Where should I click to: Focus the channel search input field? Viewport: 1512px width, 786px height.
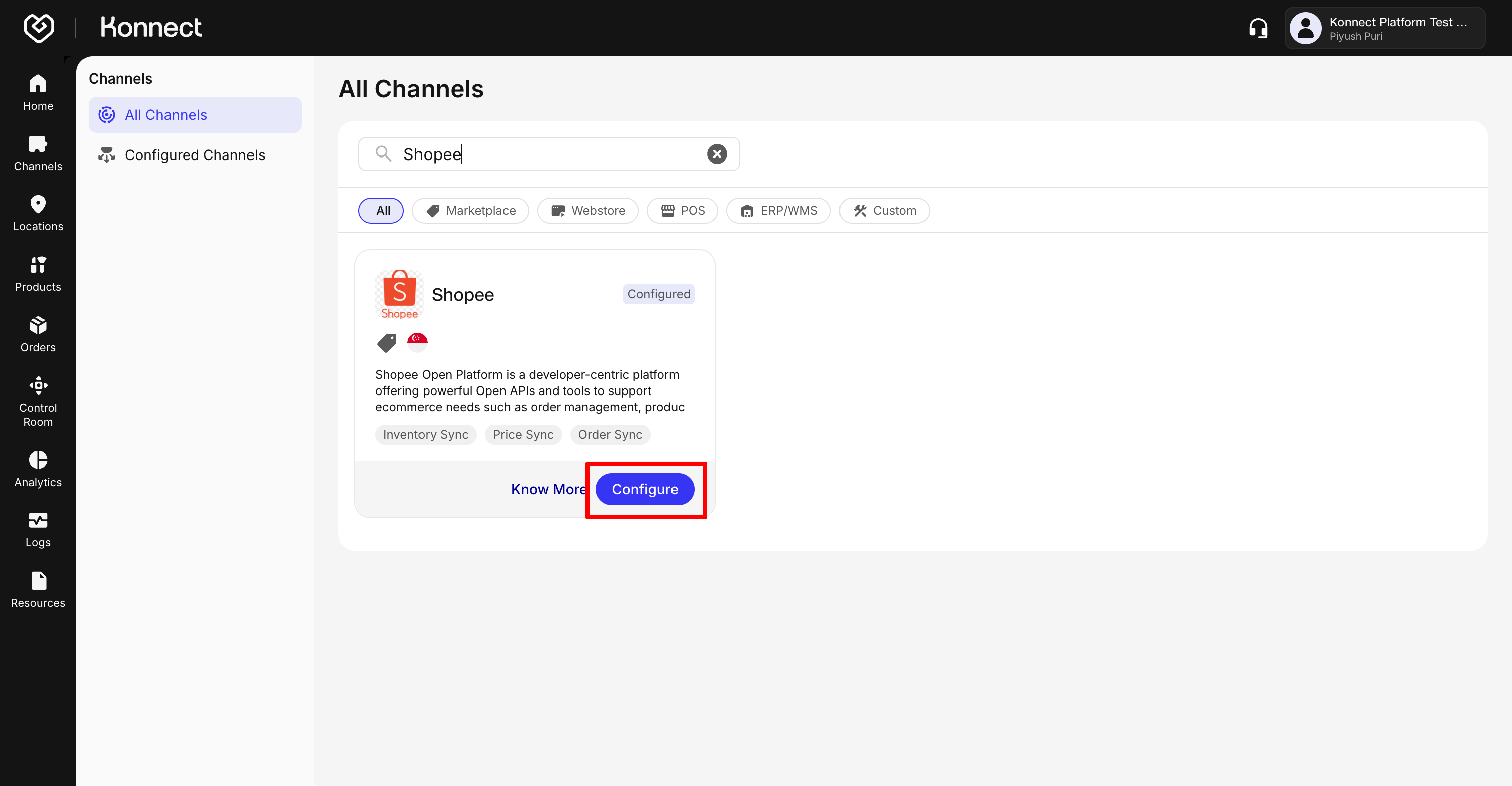[x=549, y=154]
